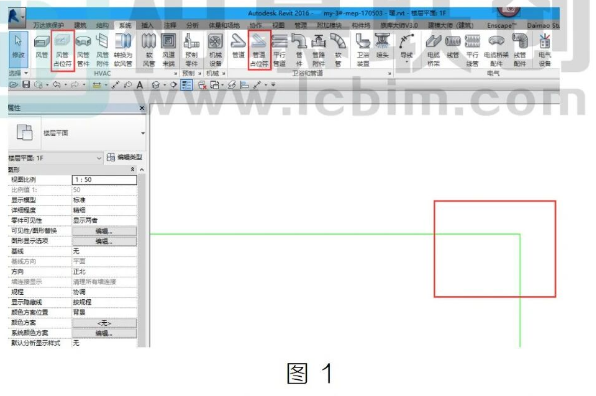Select the 电缆桥架 cable tray tool
Viewport: 596px width, 396px height.
[433, 50]
